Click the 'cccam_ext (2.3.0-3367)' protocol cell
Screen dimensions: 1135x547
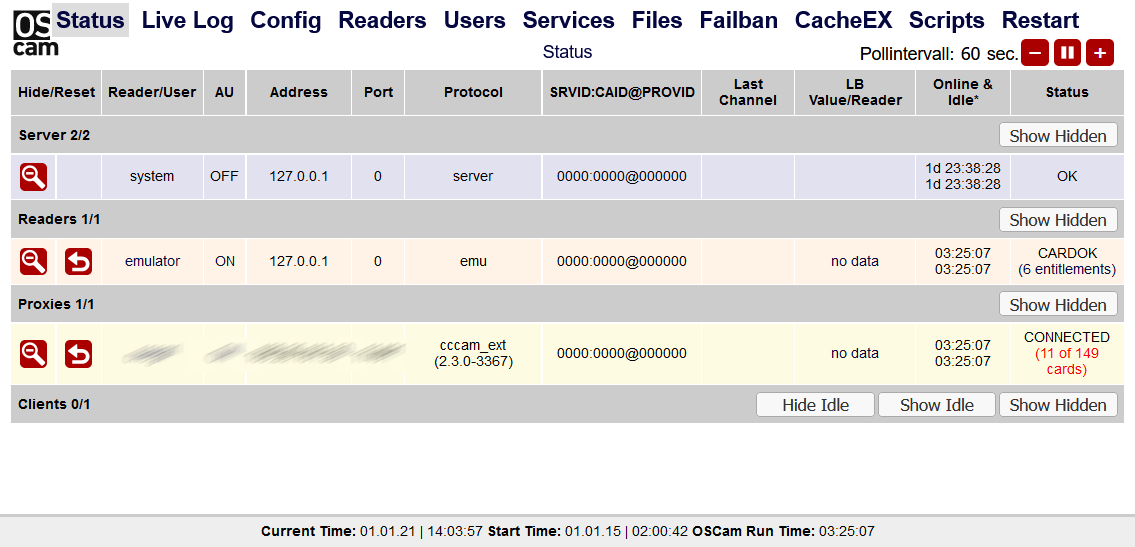(x=473, y=354)
